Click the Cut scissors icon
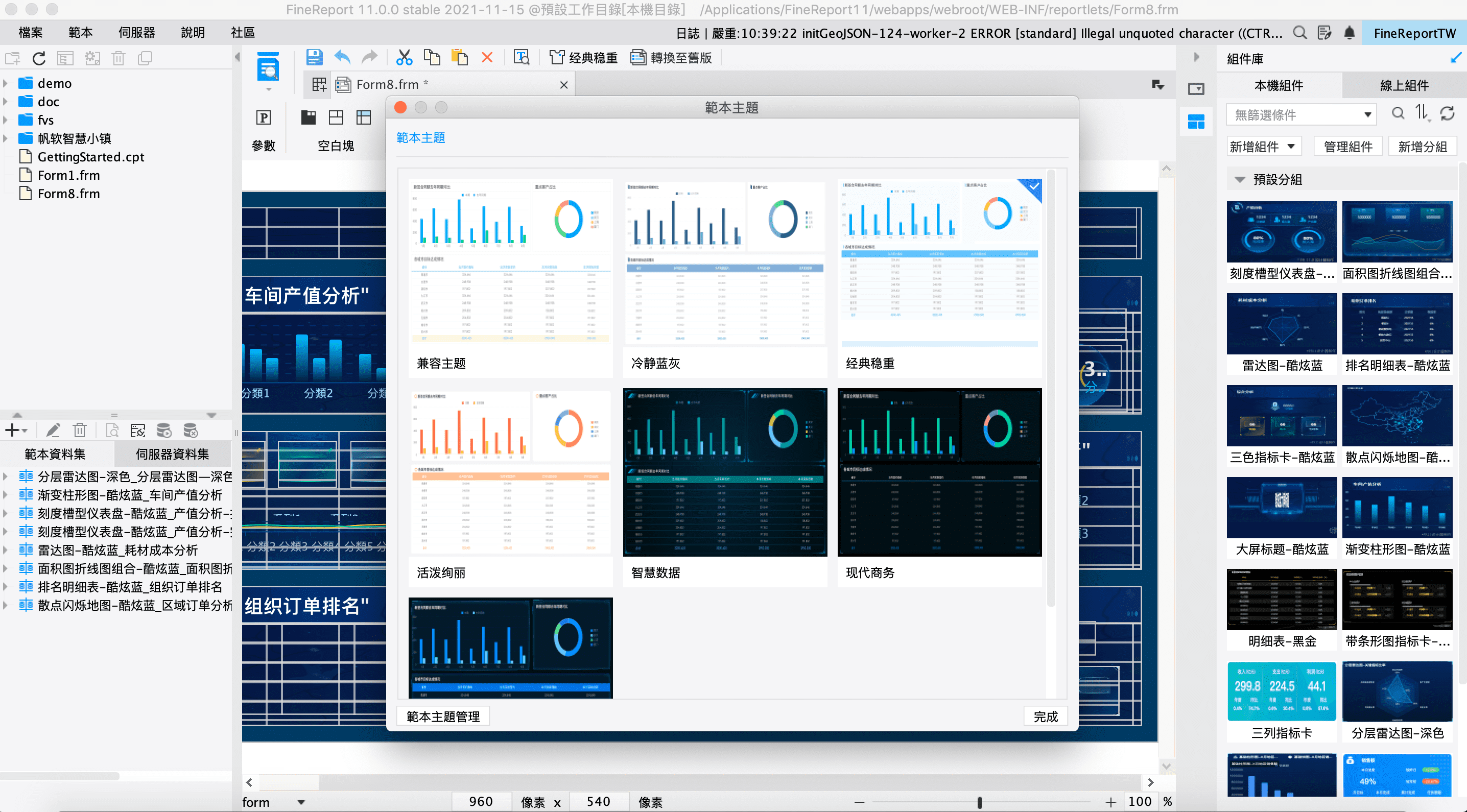This screenshot has width=1467, height=812. (x=404, y=58)
